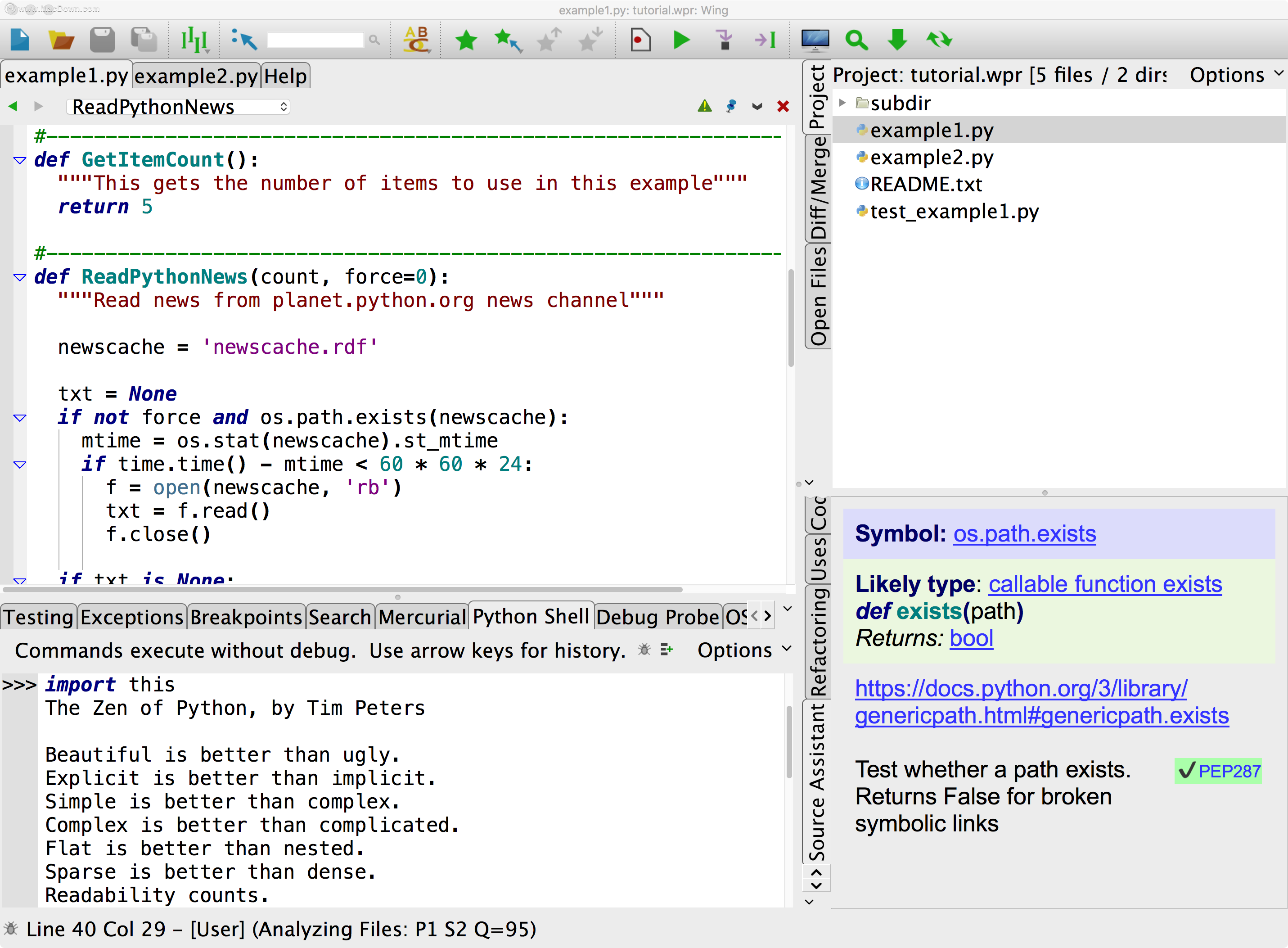Select README.txt in the project tree
This screenshot has width=1288, height=948.
pyautogui.click(x=1058, y=184)
